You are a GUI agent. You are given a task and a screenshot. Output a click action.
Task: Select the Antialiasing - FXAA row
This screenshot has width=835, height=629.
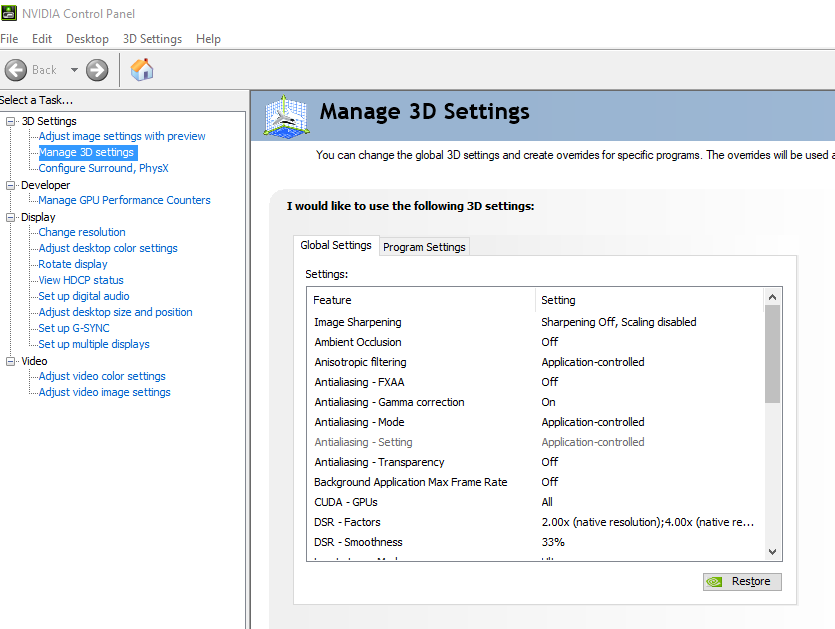pyautogui.click(x=535, y=382)
